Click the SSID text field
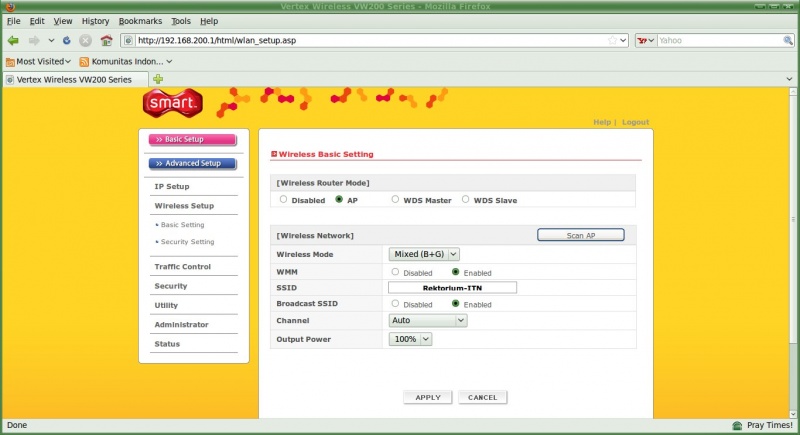800x435 pixels. 452,288
